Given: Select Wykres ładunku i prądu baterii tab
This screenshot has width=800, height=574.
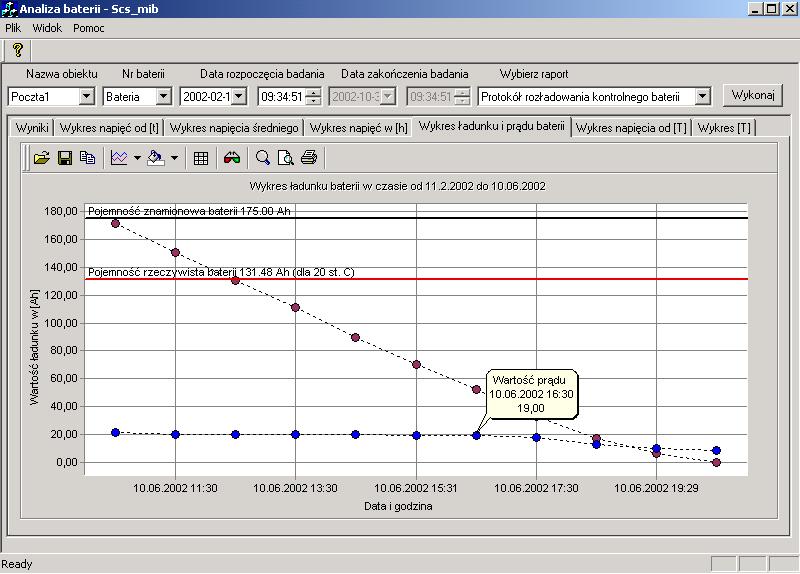Looking at the screenshot, I should click(x=492, y=126).
